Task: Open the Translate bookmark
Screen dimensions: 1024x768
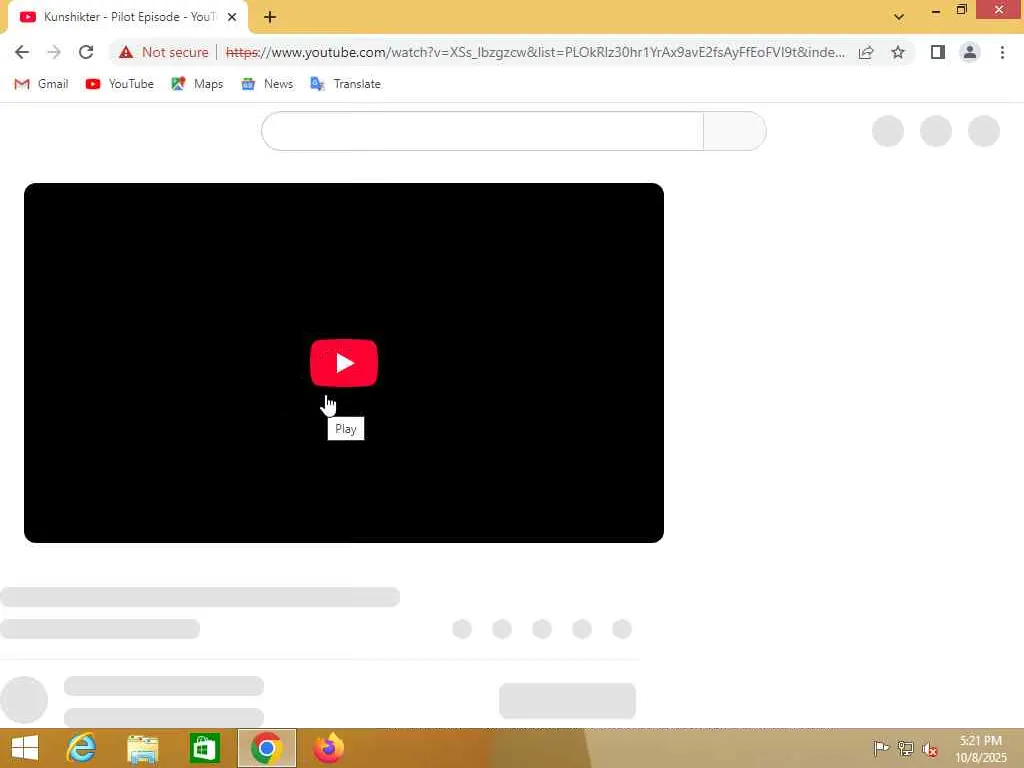Action: pos(345,84)
